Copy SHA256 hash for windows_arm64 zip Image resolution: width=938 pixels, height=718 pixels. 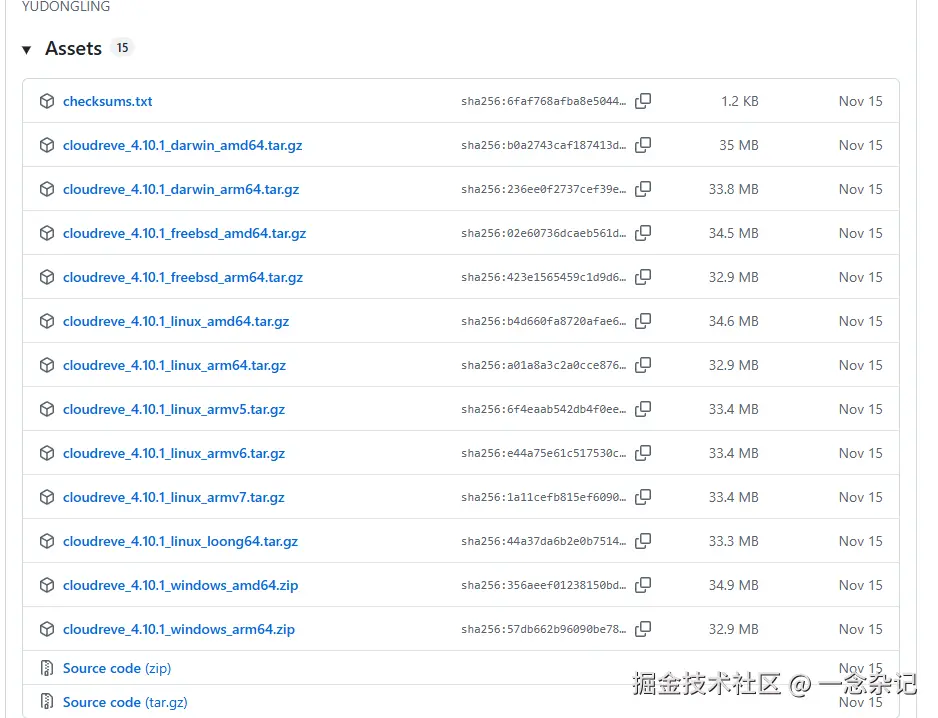tap(643, 629)
